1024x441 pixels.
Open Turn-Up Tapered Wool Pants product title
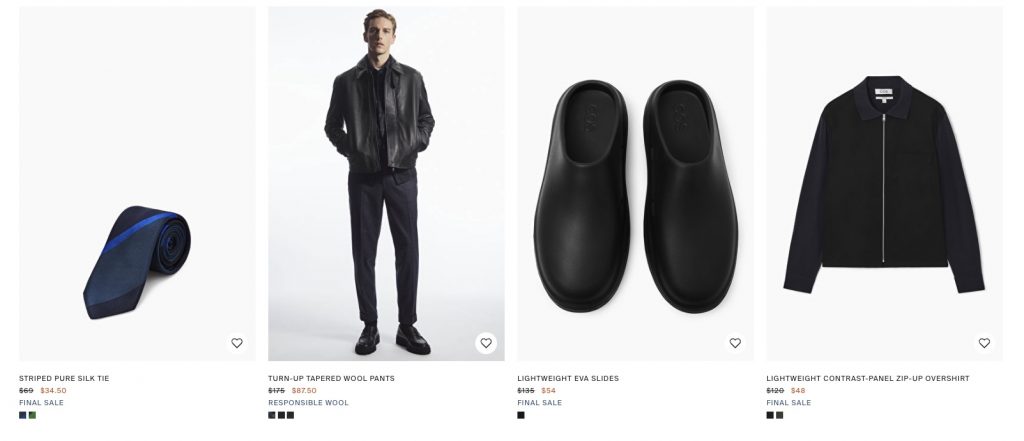[331, 379]
